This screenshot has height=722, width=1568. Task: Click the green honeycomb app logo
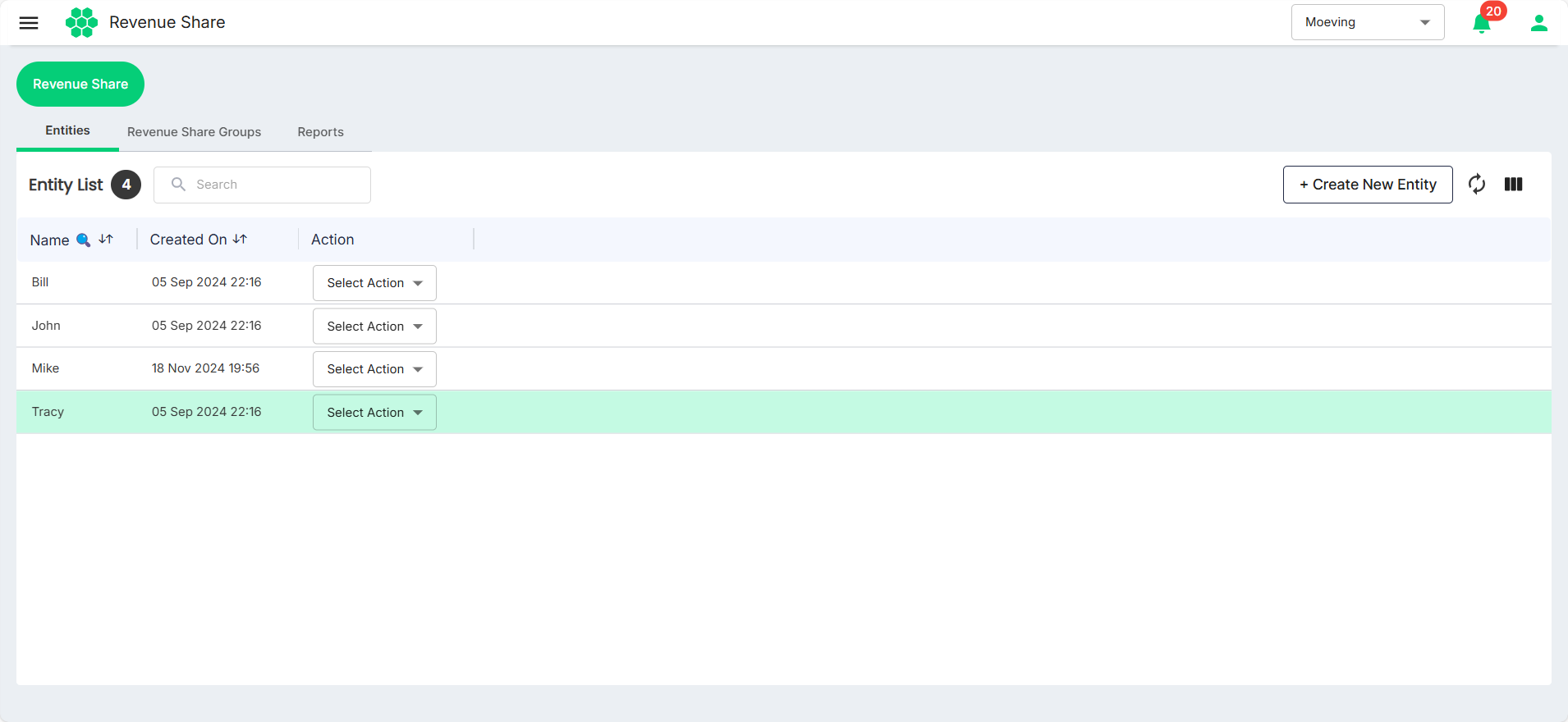point(81,22)
